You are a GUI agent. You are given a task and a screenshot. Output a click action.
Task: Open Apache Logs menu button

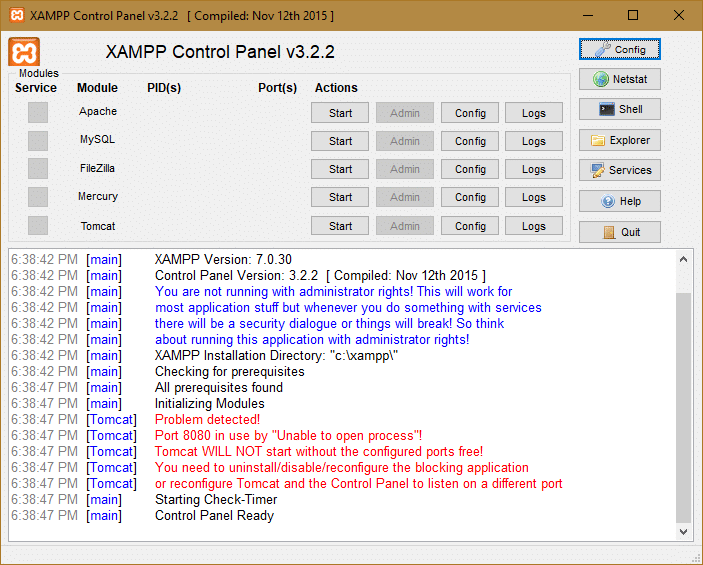tap(534, 113)
